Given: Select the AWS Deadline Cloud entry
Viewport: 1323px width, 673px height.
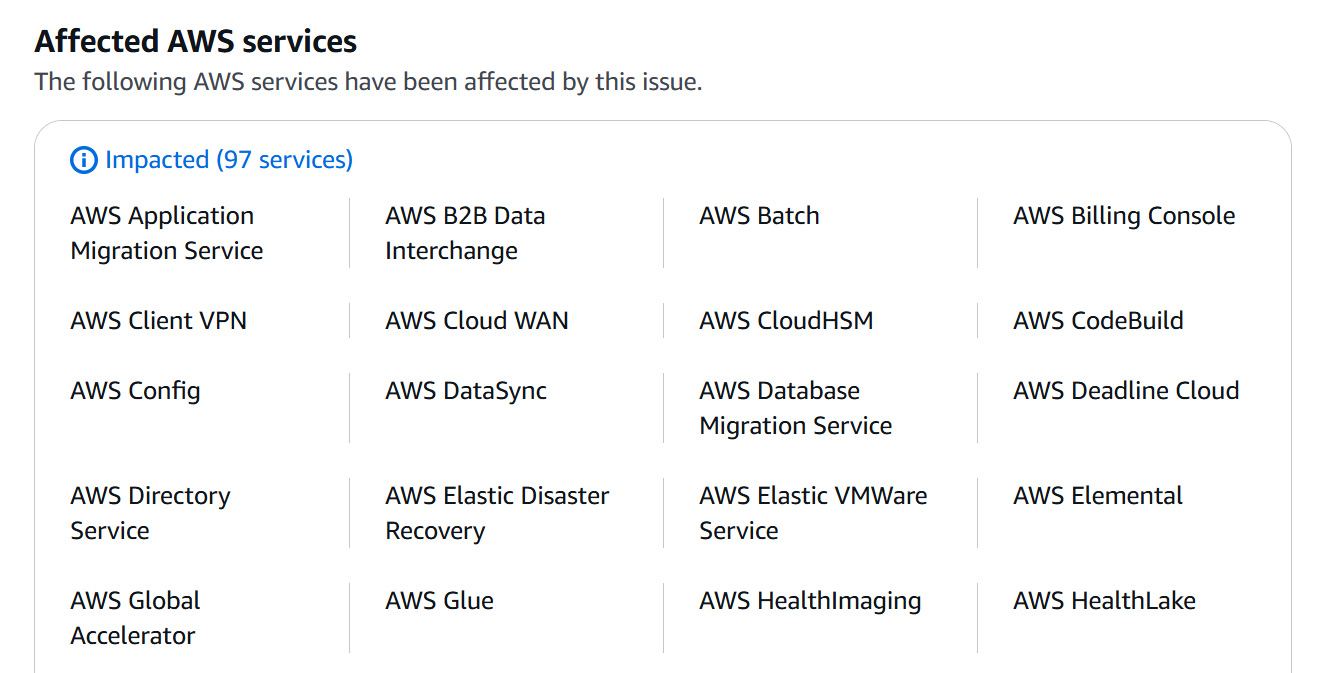Looking at the screenshot, I should (x=1126, y=391).
